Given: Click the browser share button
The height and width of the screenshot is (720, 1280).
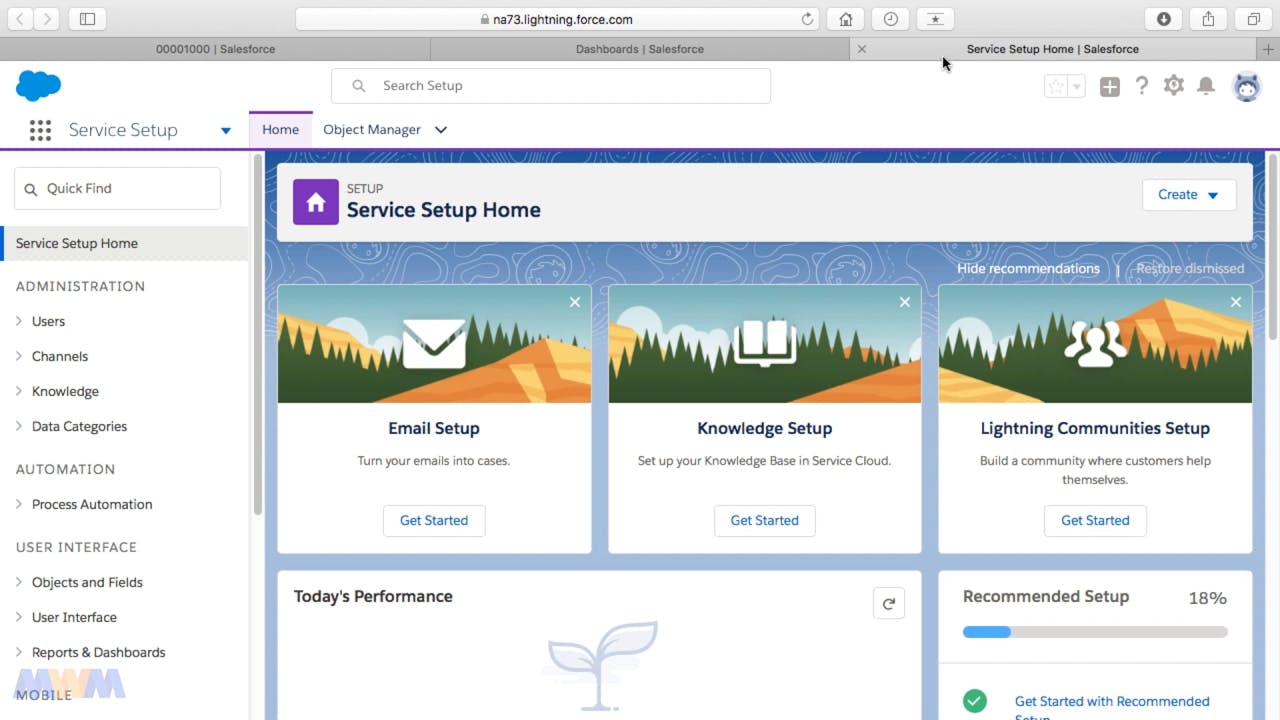Looking at the screenshot, I should pyautogui.click(x=1209, y=19).
